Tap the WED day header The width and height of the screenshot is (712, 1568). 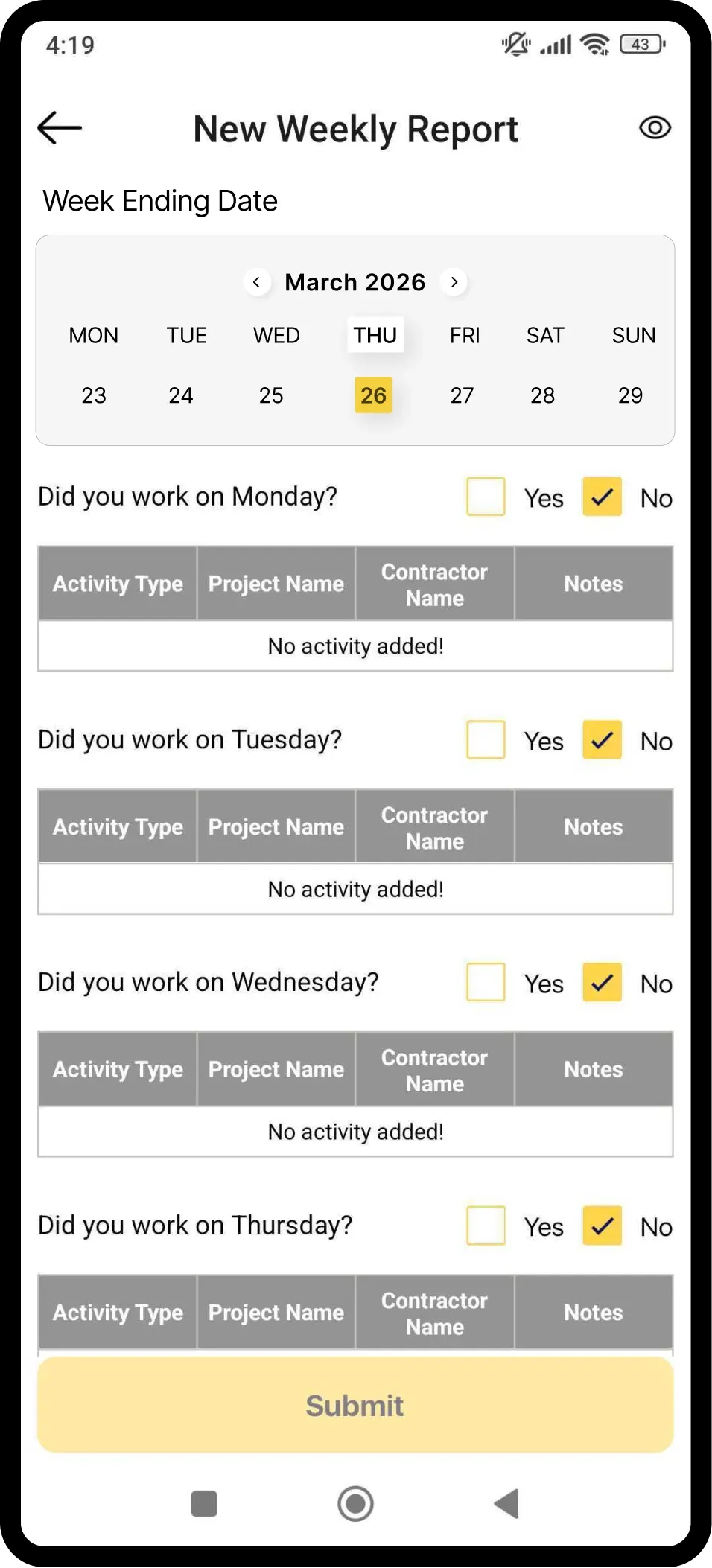(x=276, y=335)
